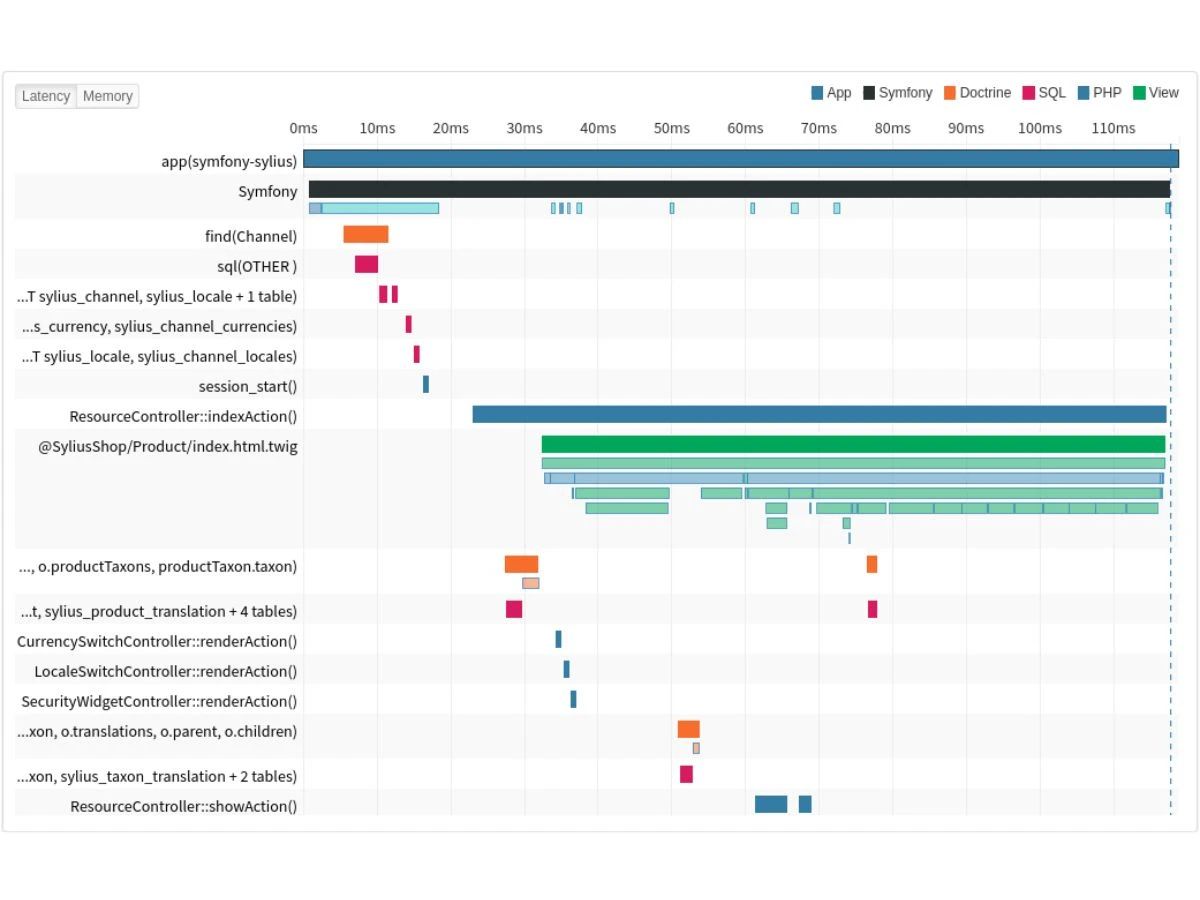Toggle the PHP legend entry
The height and width of the screenshot is (900, 1200).
coord(1099,93)
